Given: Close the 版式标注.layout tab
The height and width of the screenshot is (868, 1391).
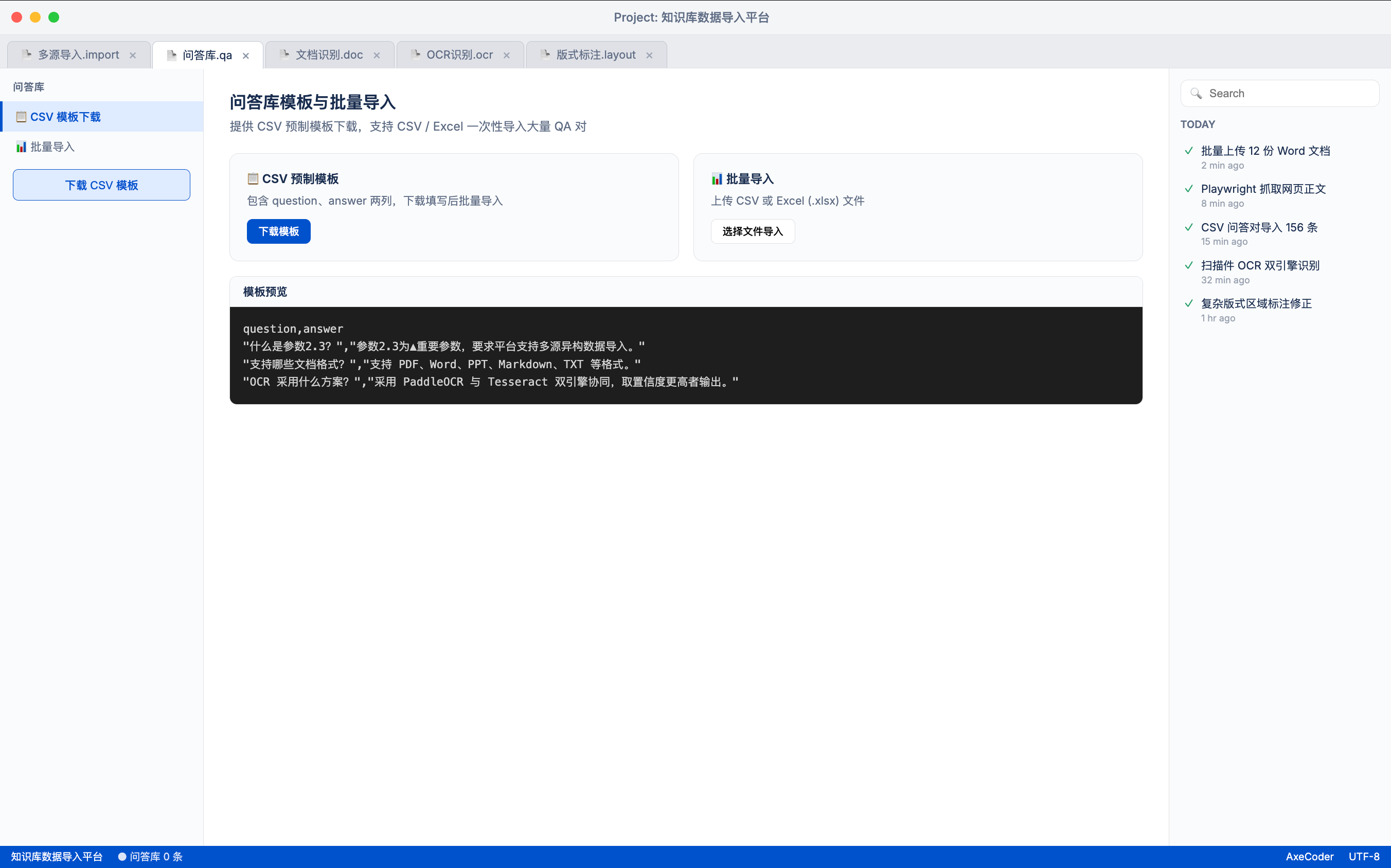Looking at the screenshot, I should pos(650,55).
